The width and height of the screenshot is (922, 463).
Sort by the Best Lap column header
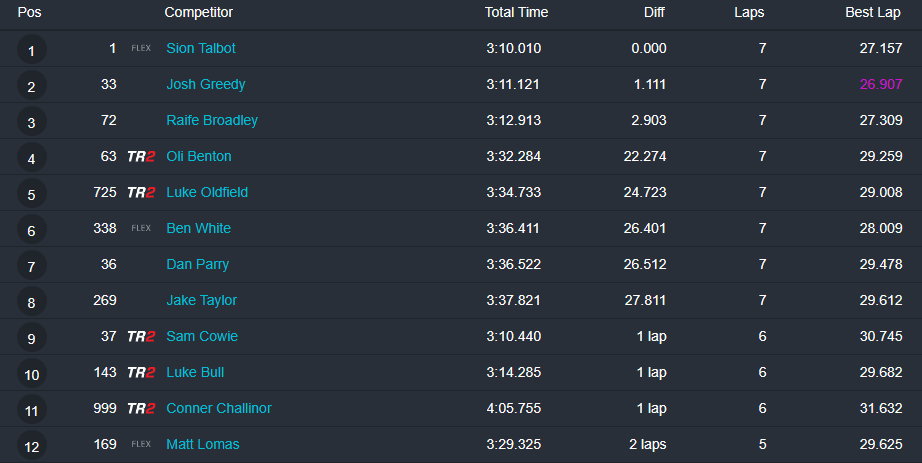coord(874,13)
